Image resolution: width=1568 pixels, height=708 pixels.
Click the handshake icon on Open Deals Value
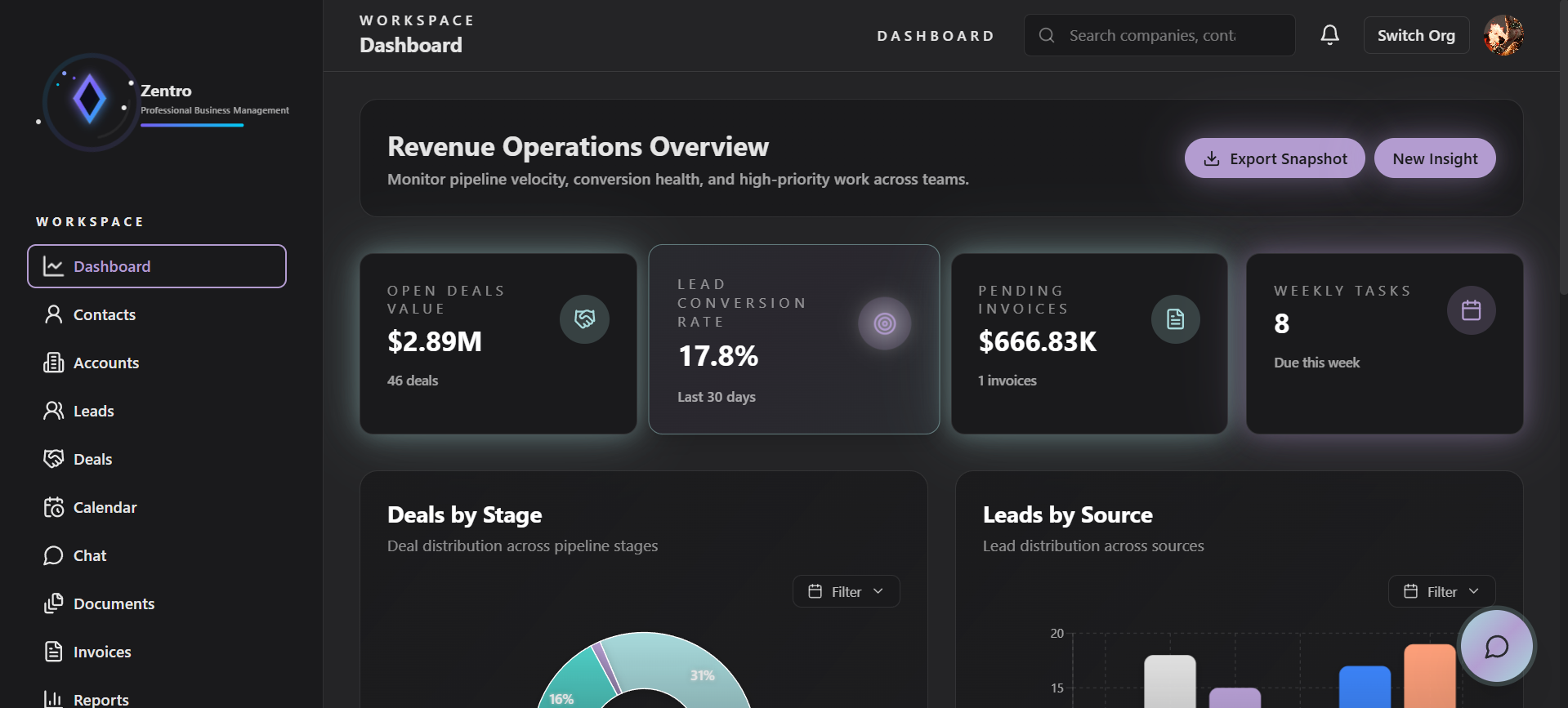[x=584, y=318]
